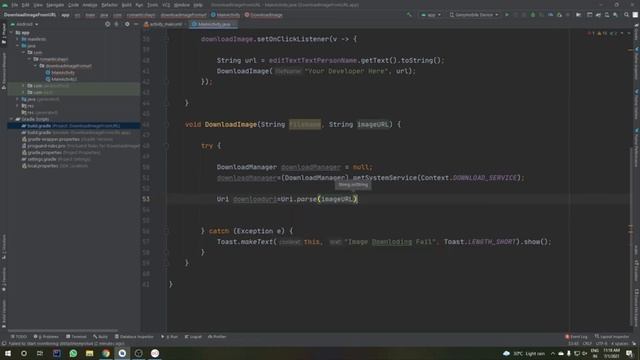Image resolution: width=640 pixels, height=360 pixels.
Task: Select local.properties in the project tree
Action: (x=54, y=166)
